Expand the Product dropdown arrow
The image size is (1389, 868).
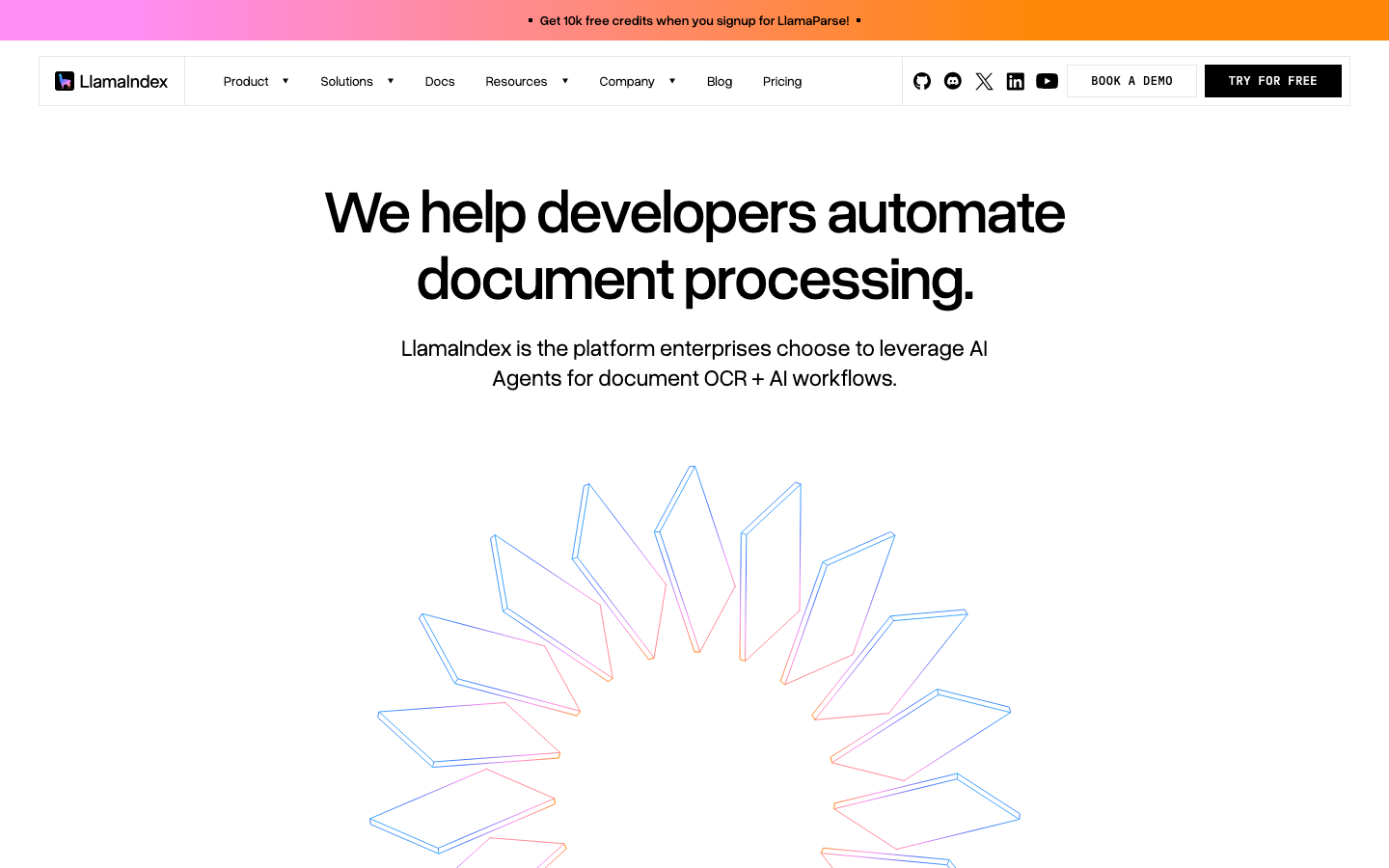[x=286, y=81]
